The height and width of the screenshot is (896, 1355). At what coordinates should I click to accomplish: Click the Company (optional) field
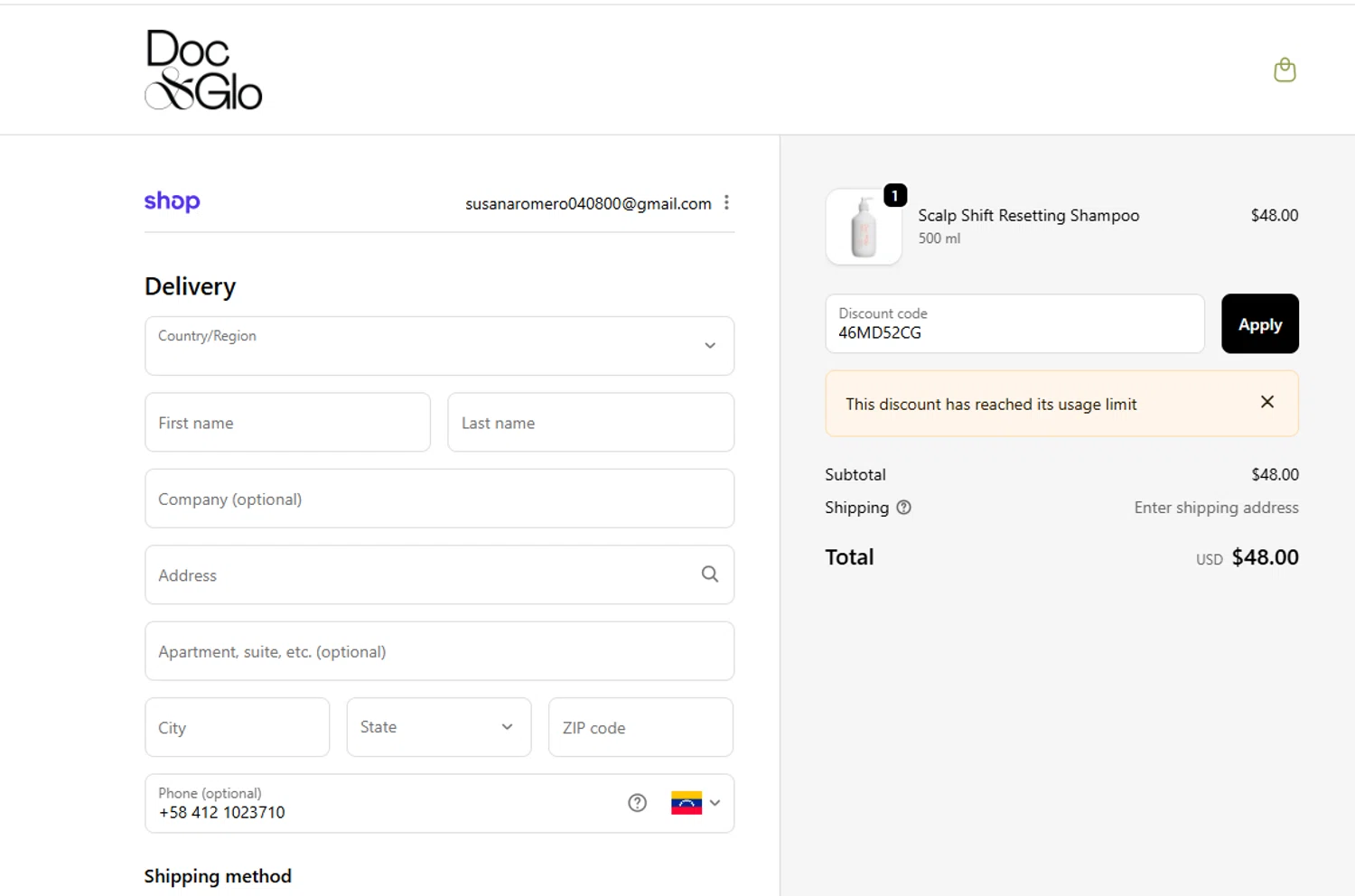[439, 499]
